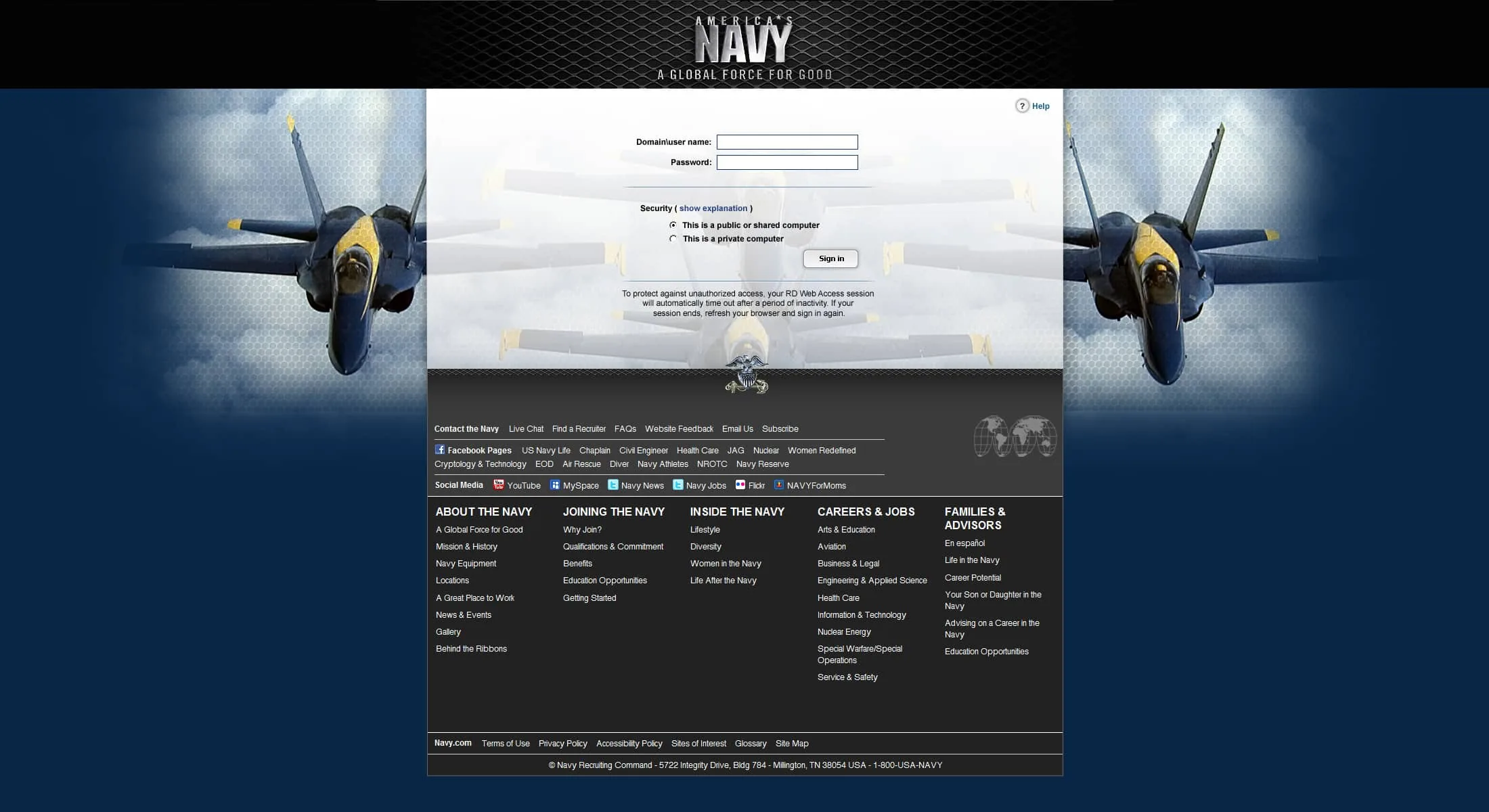1489x812 pixels.
Task: Click the Facebook icon beside Facebook Pages
Action: (440, 449)
